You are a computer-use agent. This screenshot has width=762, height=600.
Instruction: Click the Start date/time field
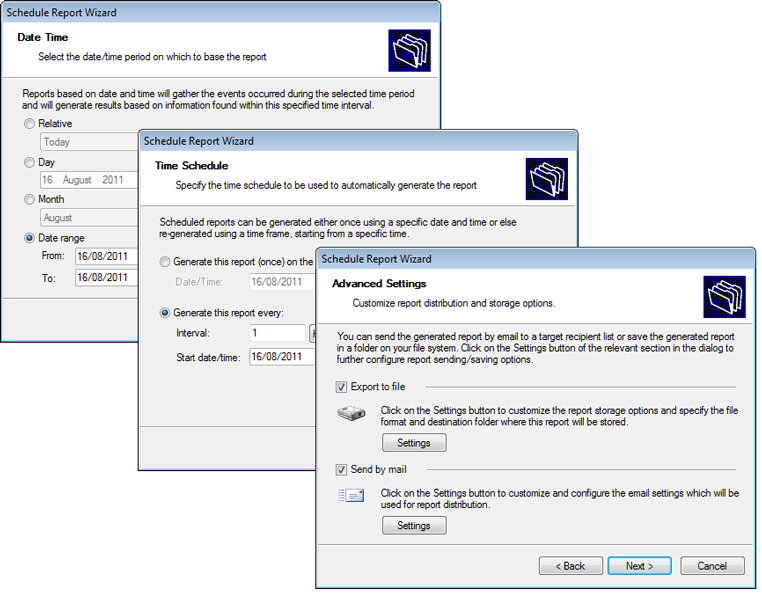pos(282,357)
